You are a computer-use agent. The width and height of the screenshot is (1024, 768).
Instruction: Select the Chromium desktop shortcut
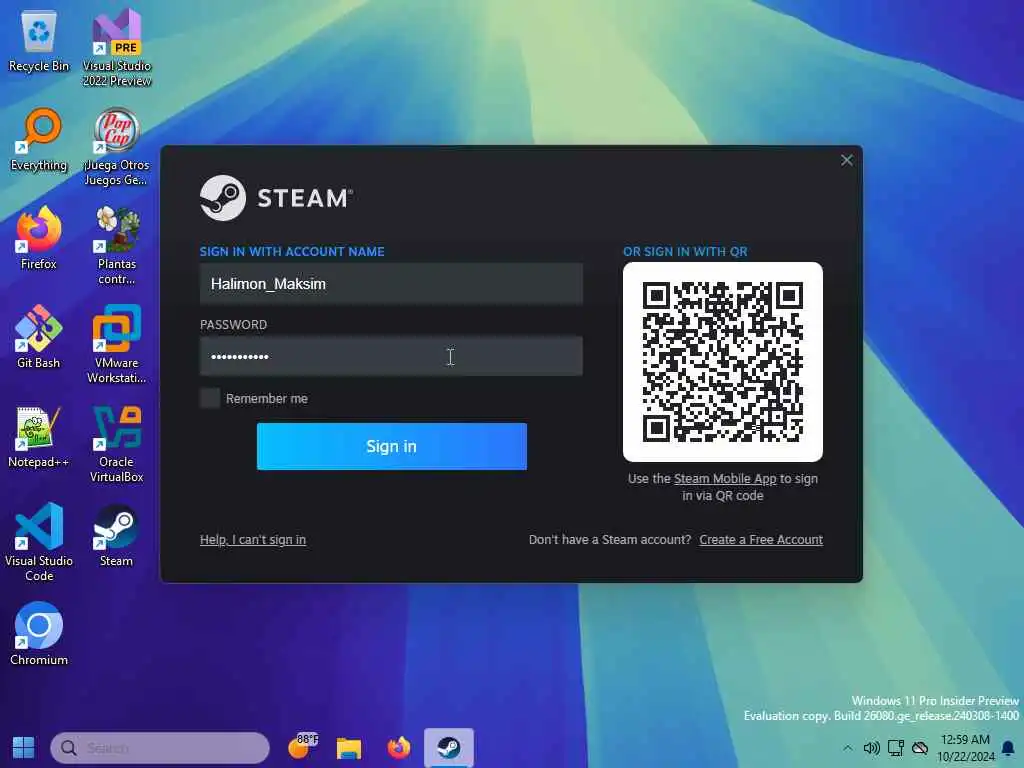(39, 633)
